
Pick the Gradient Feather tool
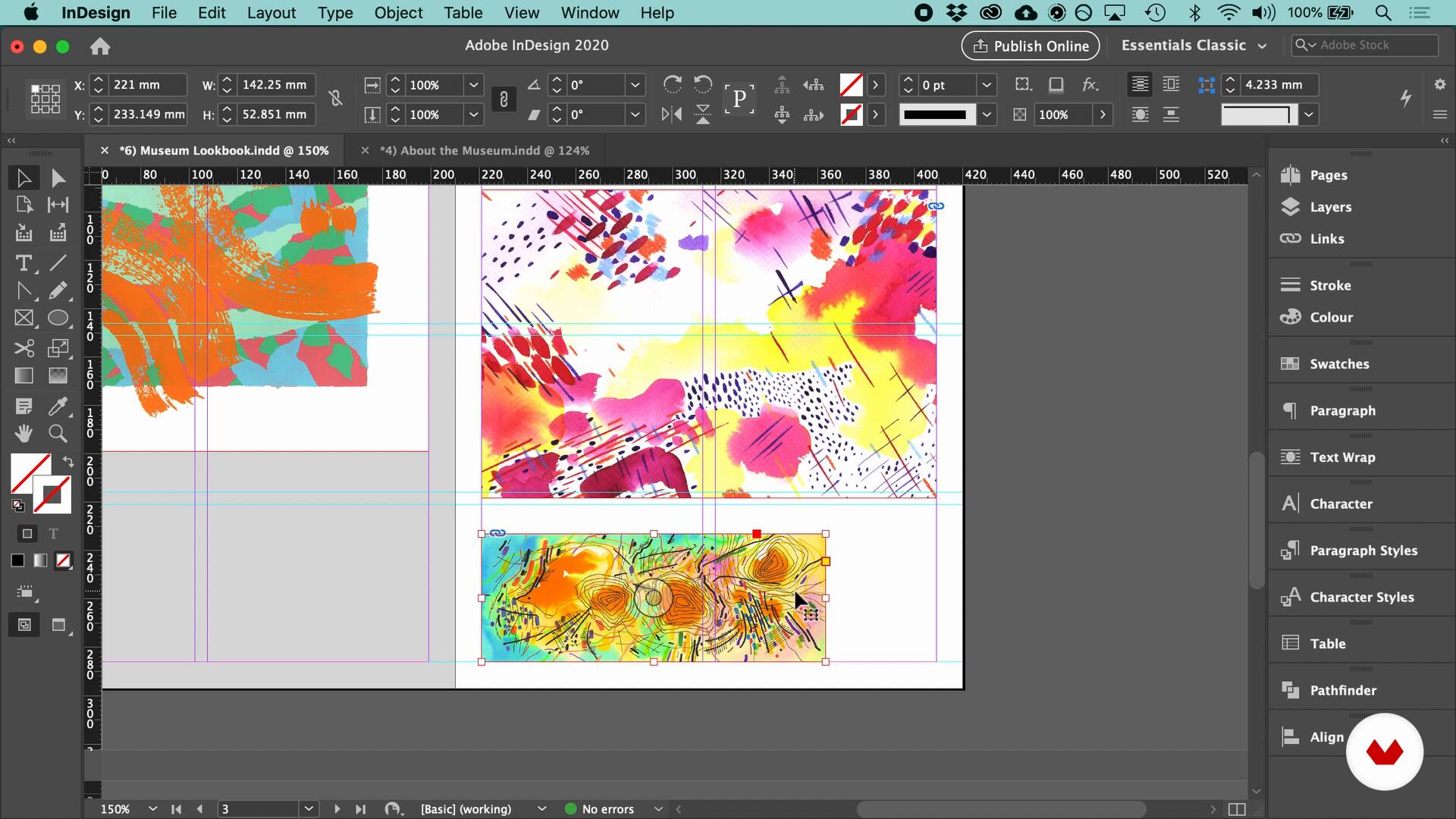click(58, 375)
